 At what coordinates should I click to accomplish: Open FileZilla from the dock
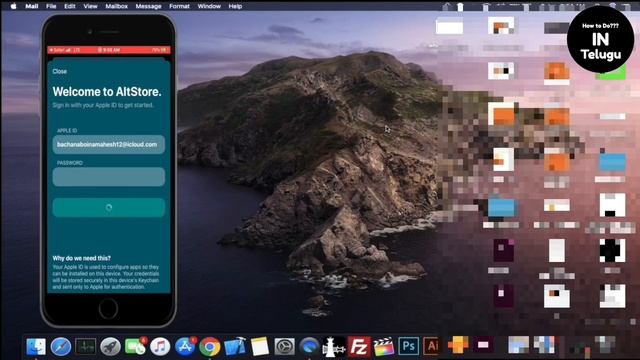pos(359,347)
